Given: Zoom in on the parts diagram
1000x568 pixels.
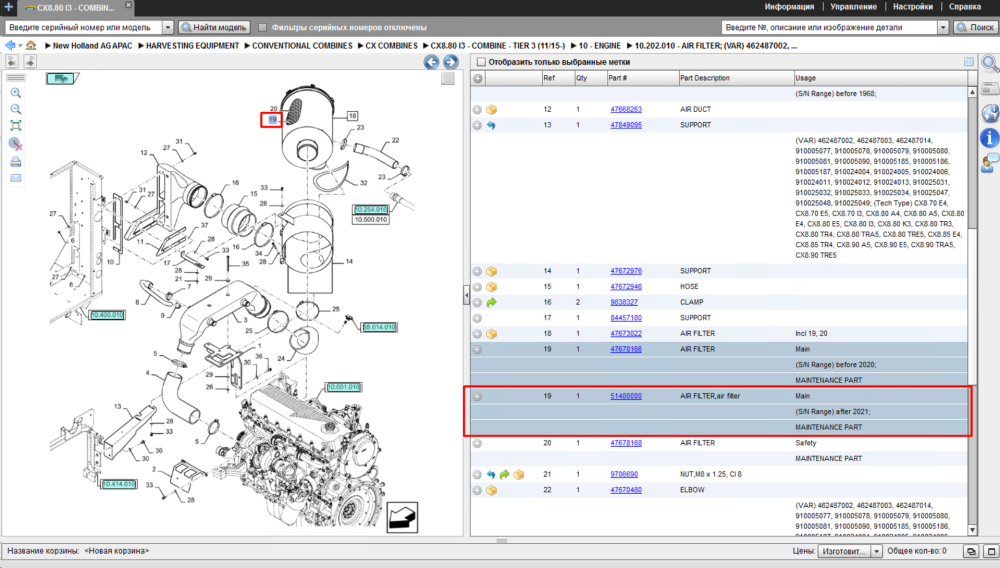Looking at the screenshot, I should (x=16, y=93).
